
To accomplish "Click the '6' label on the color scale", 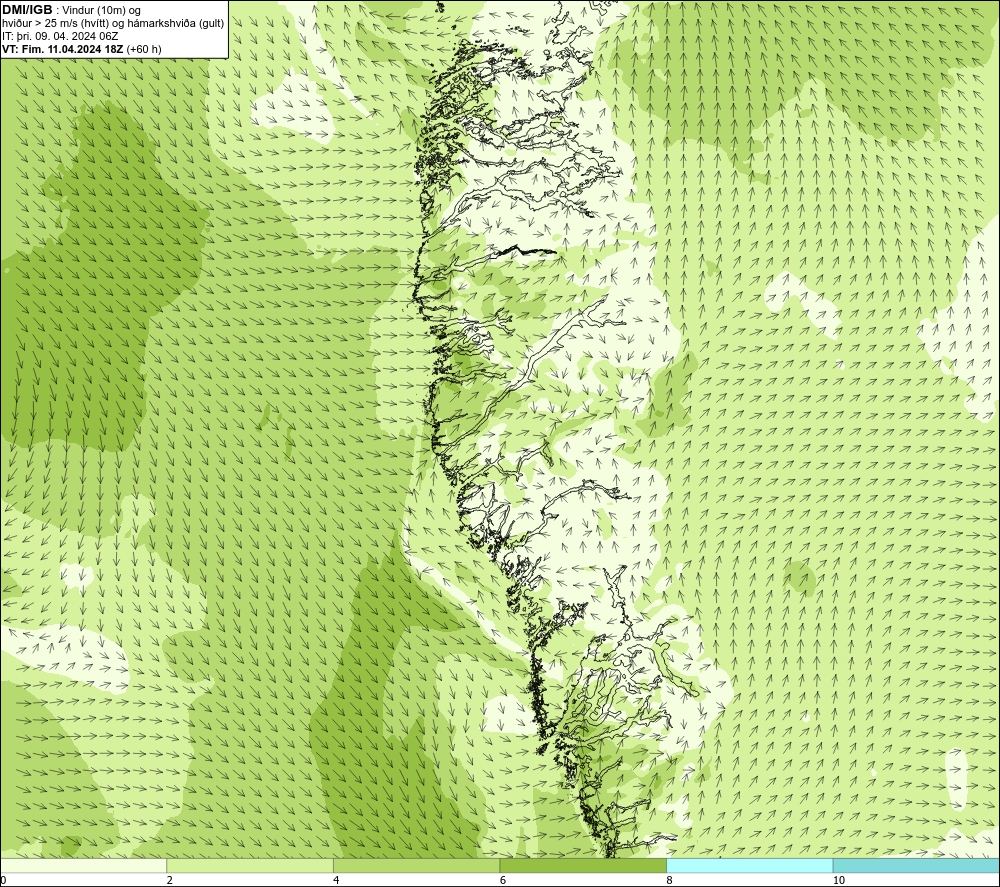I will pyautogui.click(x=503, y=880).
